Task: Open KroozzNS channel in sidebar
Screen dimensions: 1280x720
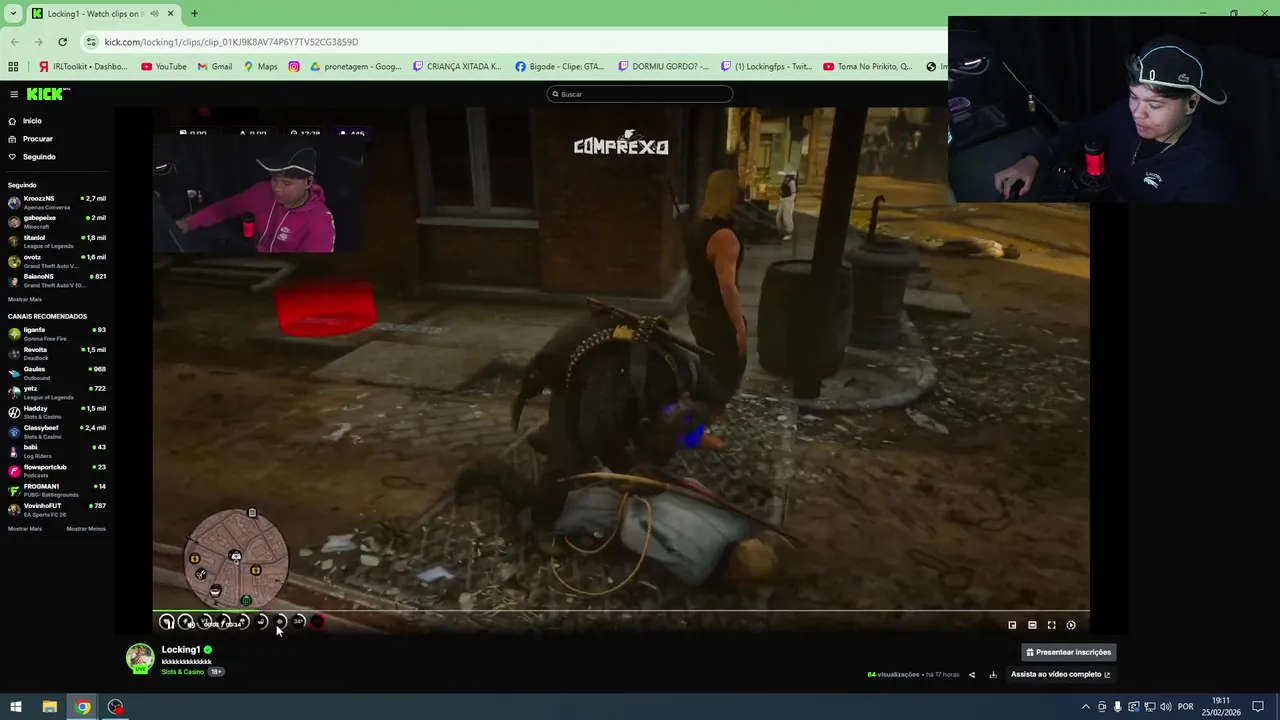Action: coord(57,202)
